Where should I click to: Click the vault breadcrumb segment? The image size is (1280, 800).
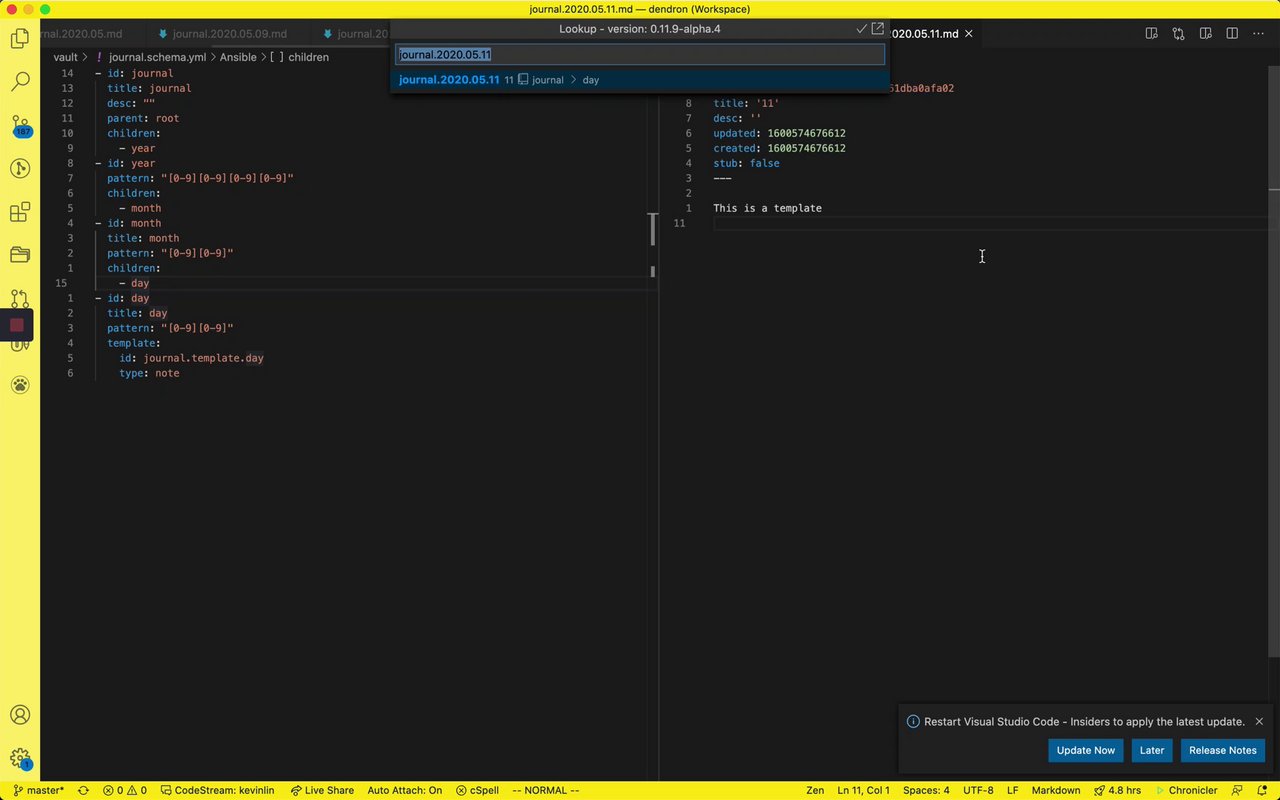coord(65,57)
